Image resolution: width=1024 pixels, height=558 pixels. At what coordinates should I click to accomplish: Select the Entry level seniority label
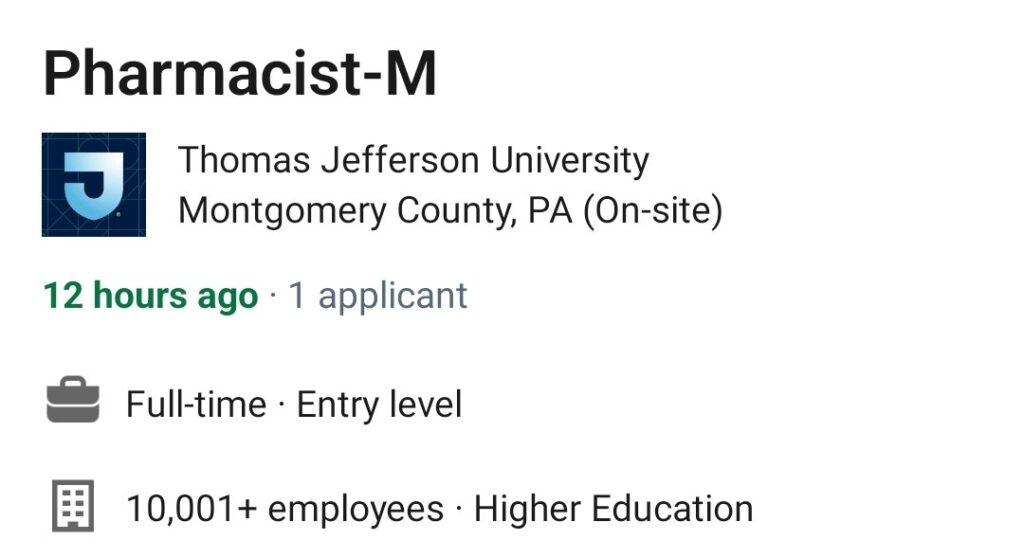click(x=379, y=404)
